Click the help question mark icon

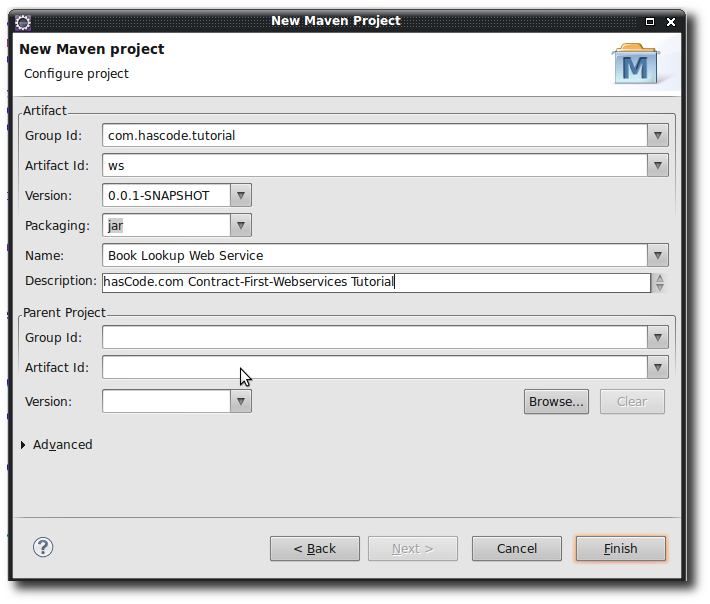pyautogui.click(x=43, y=547)
